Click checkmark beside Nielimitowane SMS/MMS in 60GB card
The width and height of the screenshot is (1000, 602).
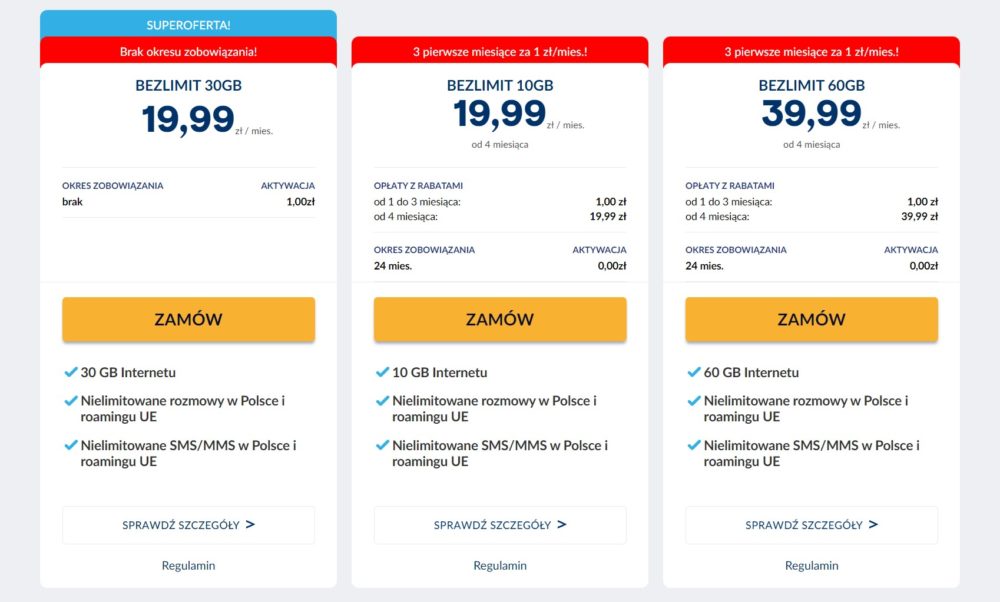(693, 445)
